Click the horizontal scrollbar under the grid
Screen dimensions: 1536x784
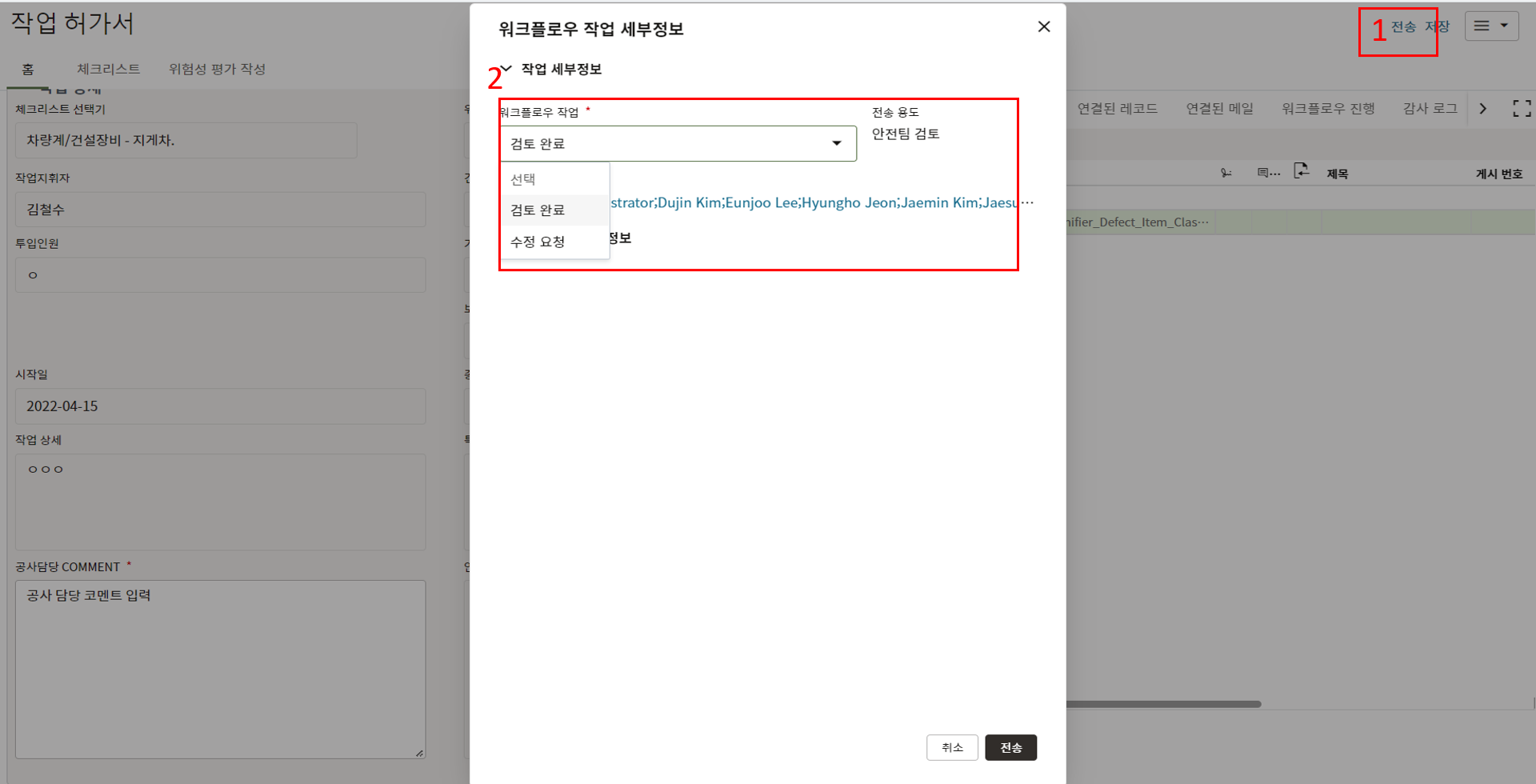point(1163,705)
